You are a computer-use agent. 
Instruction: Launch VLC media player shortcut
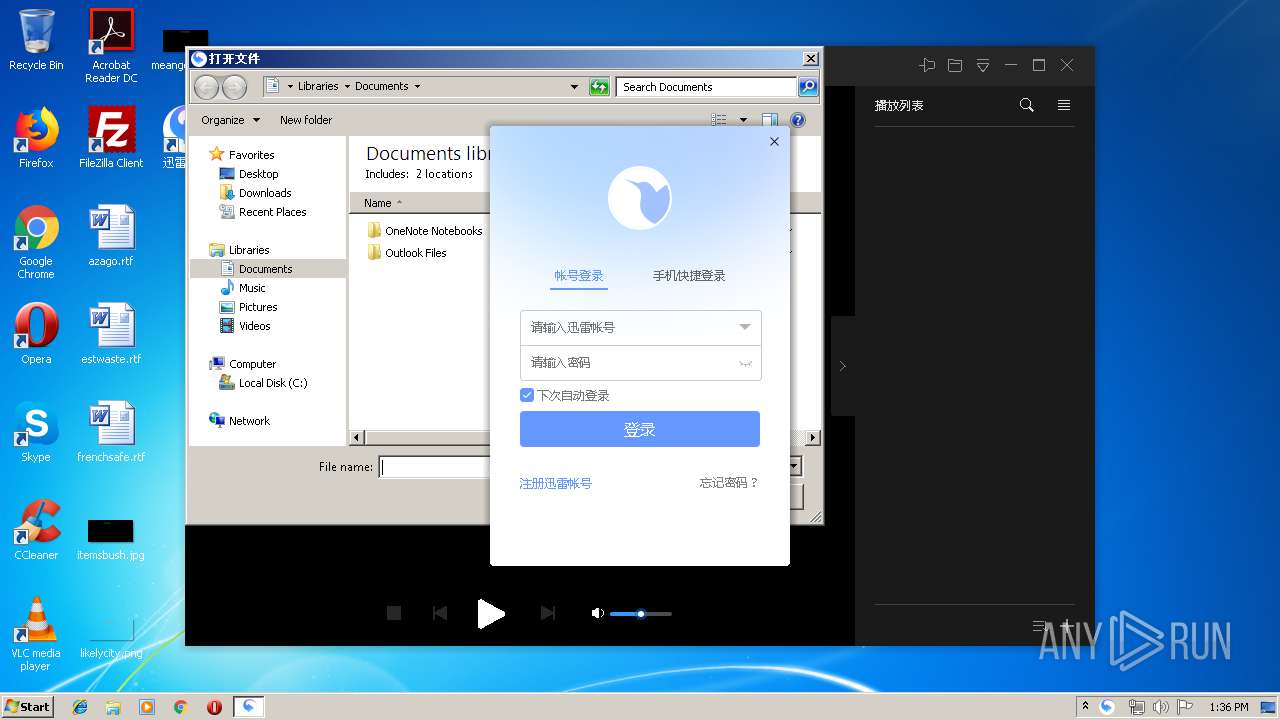(x=36, y=634)
